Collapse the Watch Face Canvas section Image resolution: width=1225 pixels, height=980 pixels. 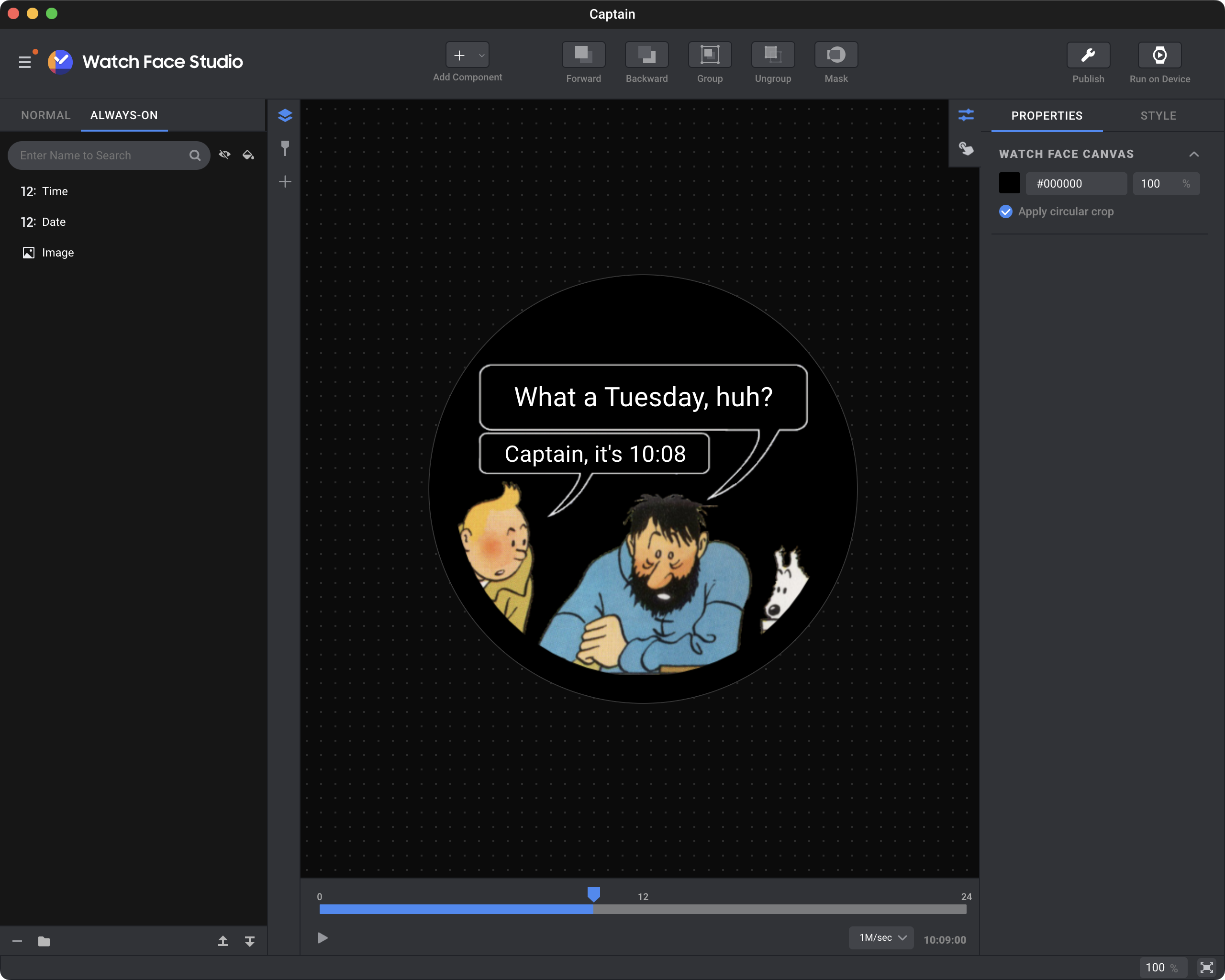(1194, 155)
